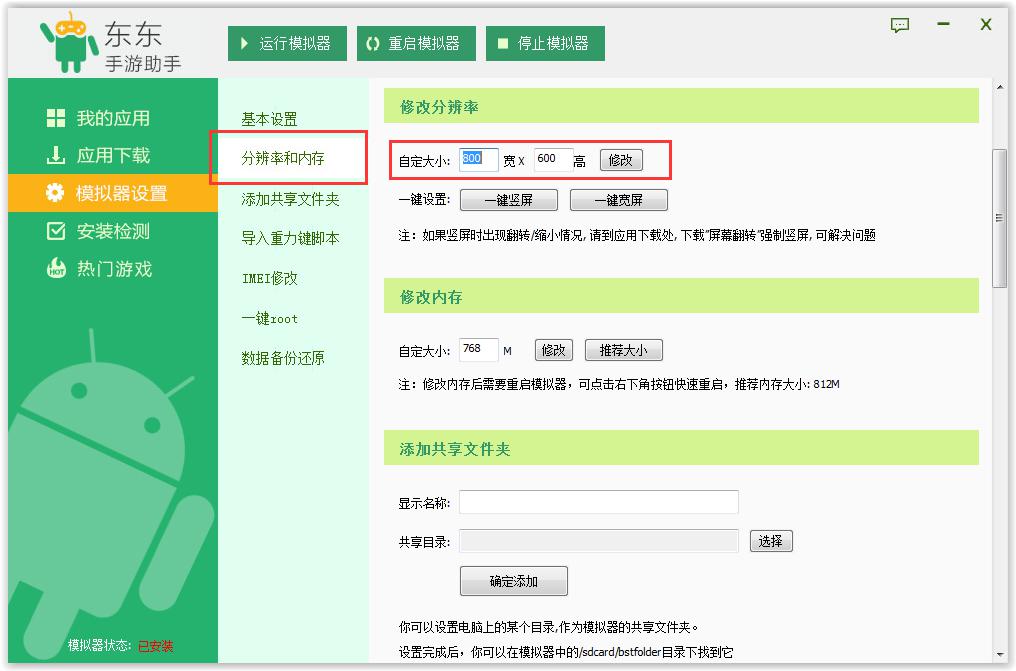The width and height of the screenshot is (1016, 671).
Task: Click 推荐大小 memory button
Action: coord(623,350)
